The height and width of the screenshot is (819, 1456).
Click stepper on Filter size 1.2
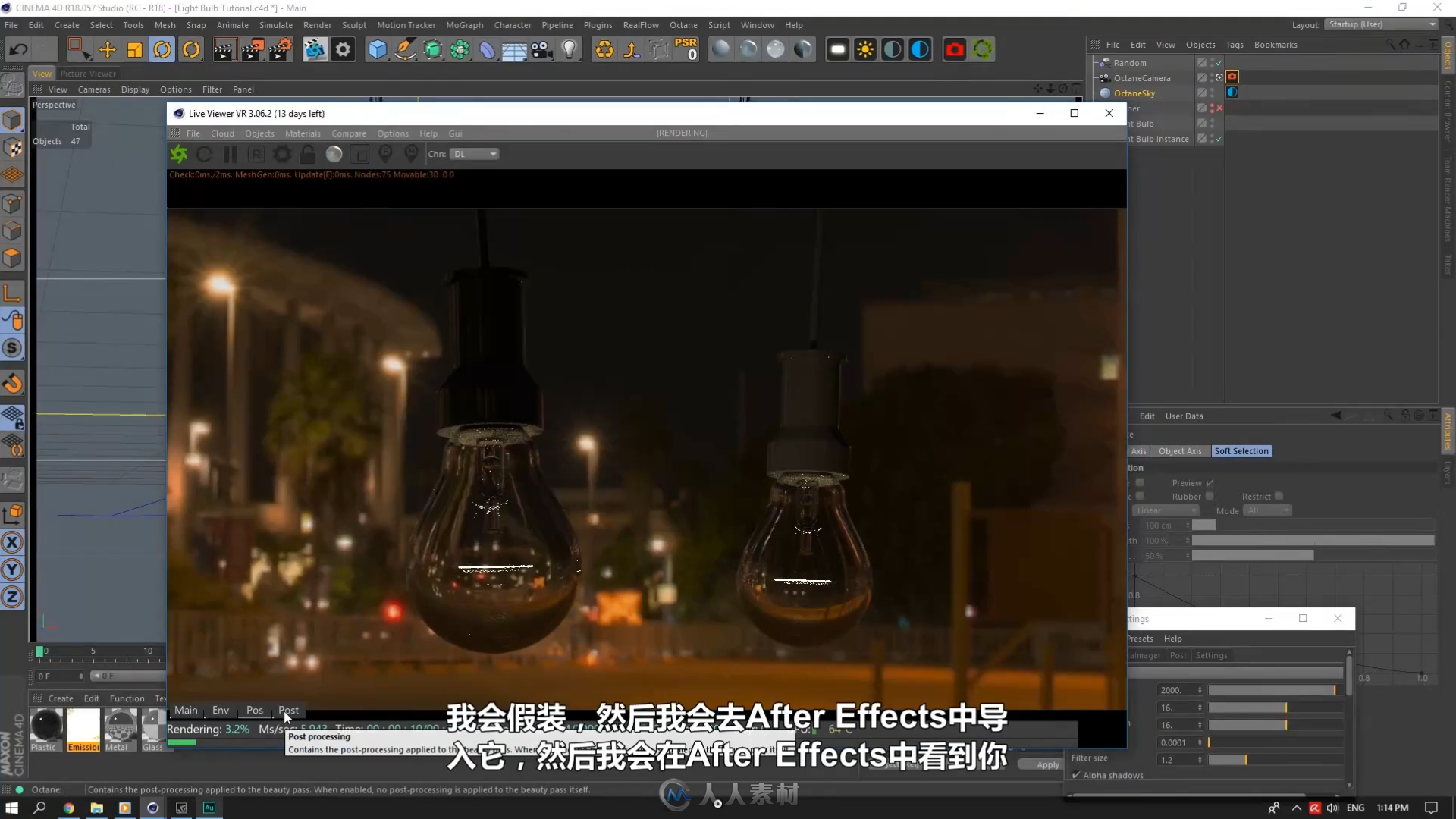[x=1200, y=760]
